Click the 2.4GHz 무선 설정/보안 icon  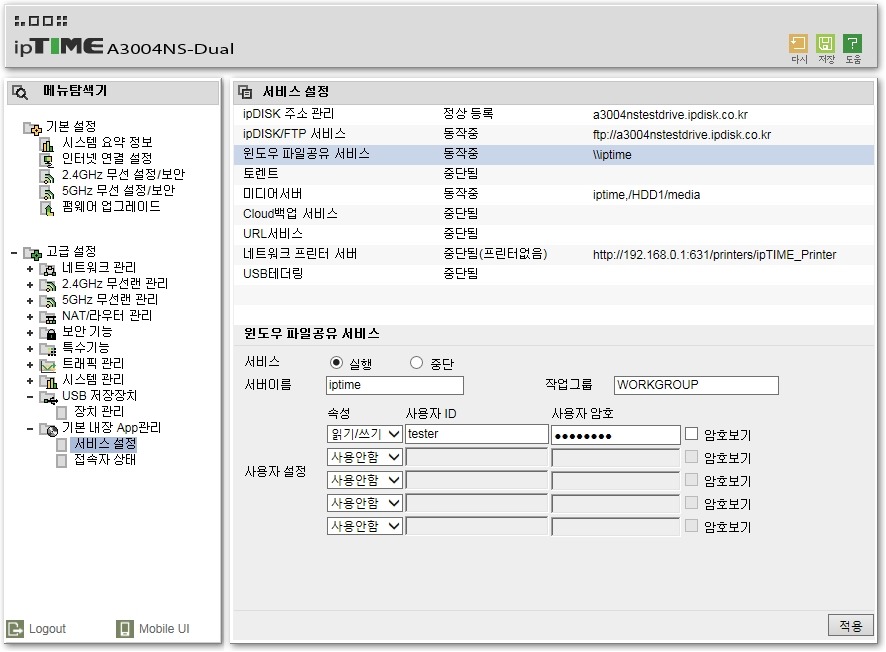point(47,176)
